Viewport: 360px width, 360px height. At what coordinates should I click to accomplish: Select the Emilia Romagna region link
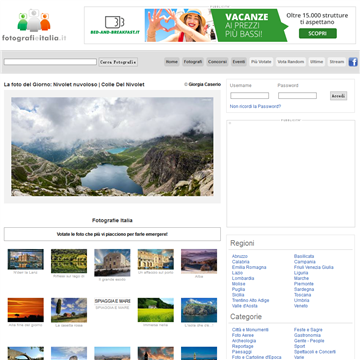click(x=249, y=267)
